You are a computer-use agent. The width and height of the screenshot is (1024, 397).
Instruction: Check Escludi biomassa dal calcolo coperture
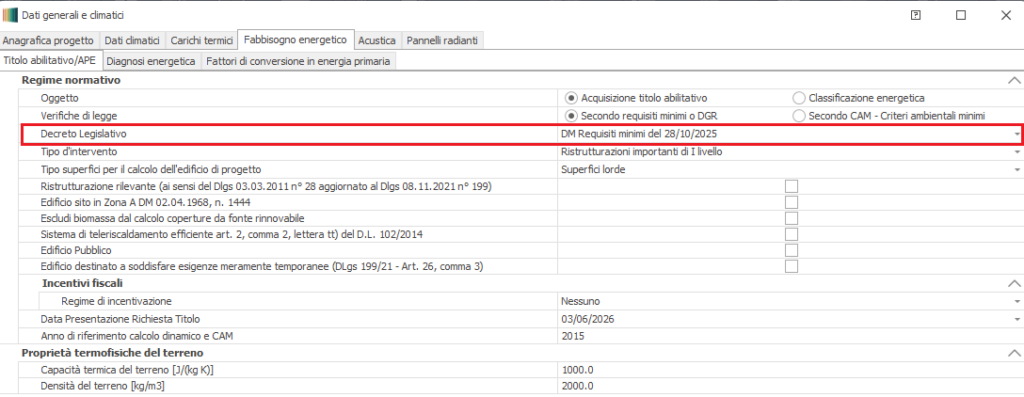tap(792, 218)
